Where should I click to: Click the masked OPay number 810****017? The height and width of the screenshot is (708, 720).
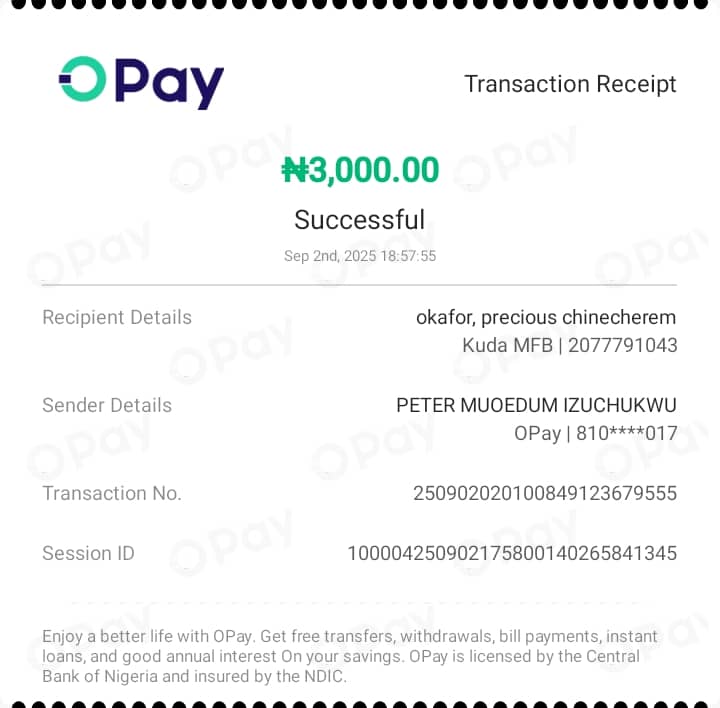click(626, 433)
